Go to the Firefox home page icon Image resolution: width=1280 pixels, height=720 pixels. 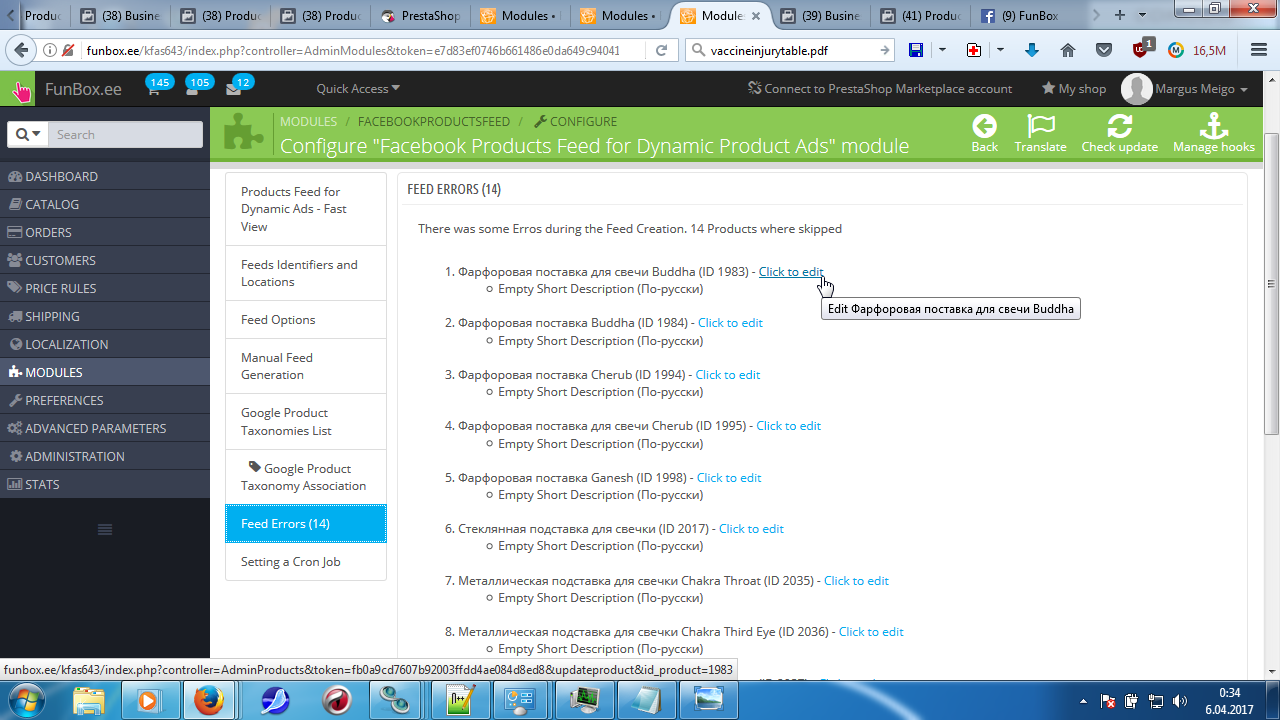tap(1068, 50)
